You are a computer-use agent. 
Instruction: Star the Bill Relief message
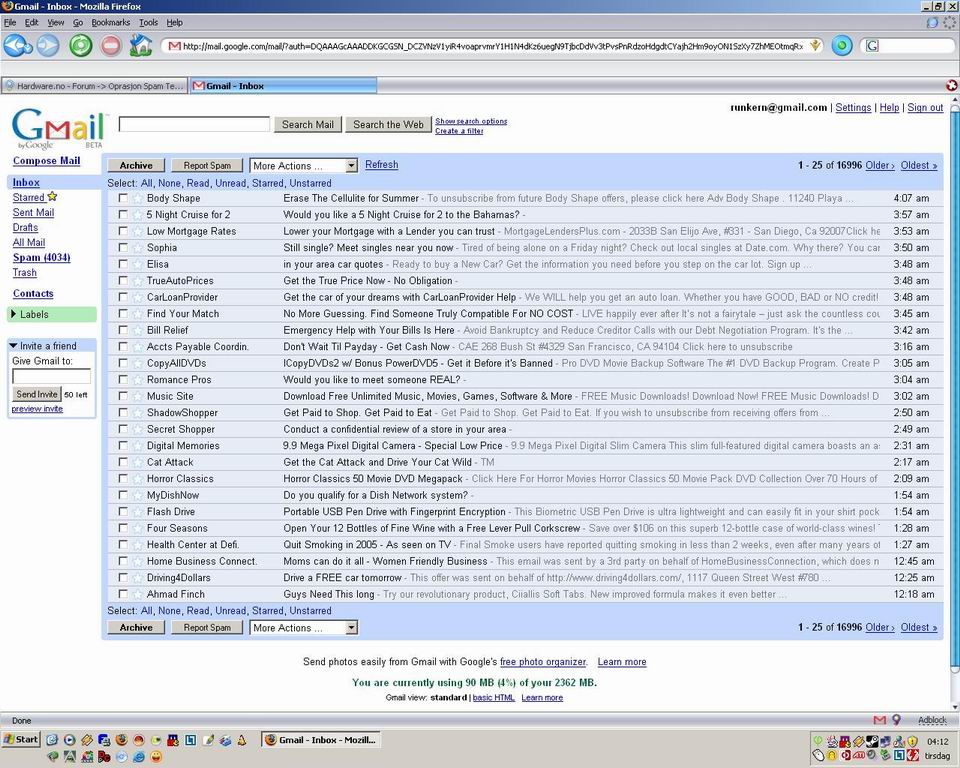[138, 330]
